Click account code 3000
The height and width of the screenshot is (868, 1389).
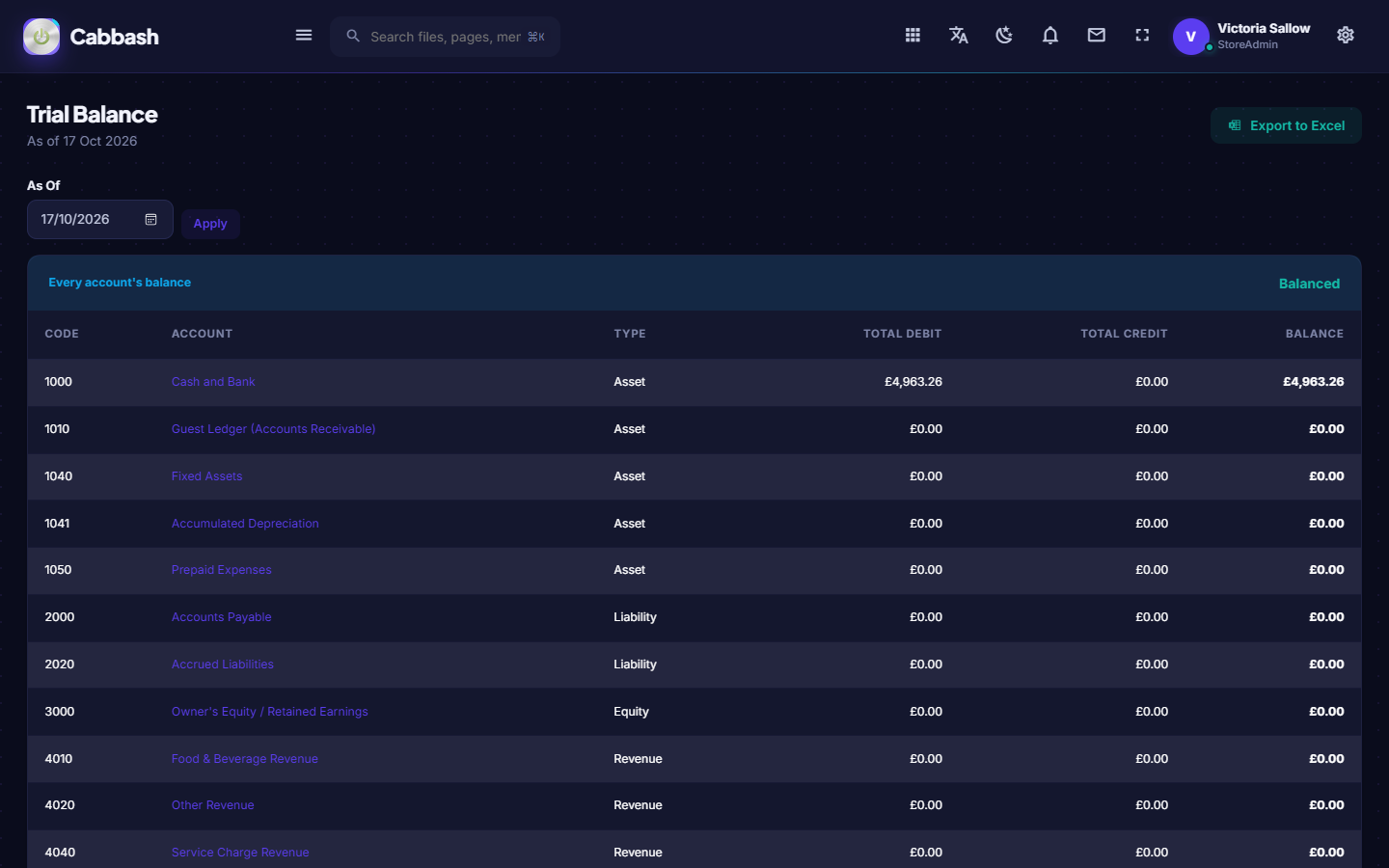click(59, 712)
